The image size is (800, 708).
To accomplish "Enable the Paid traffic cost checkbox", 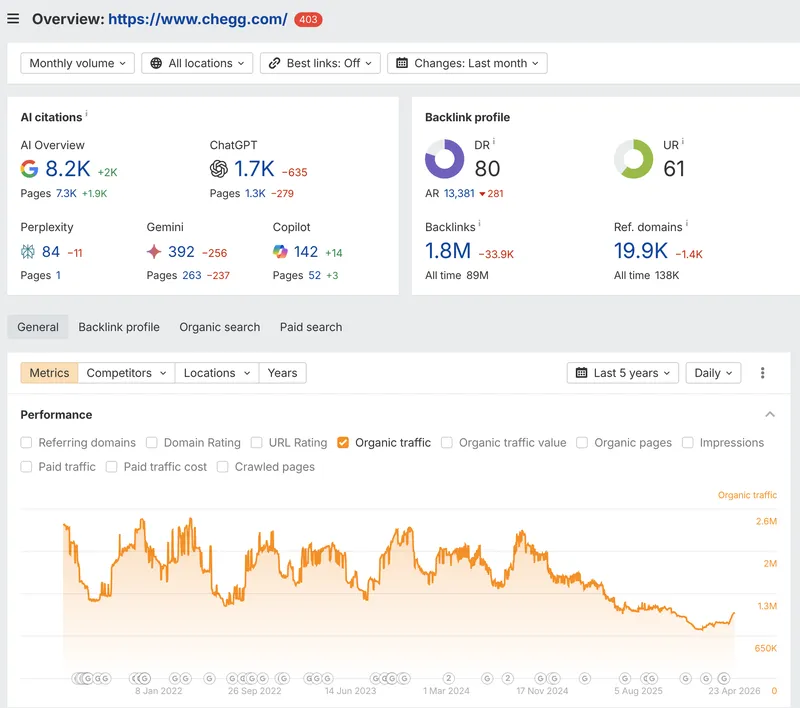I will (x=111, y=467).
